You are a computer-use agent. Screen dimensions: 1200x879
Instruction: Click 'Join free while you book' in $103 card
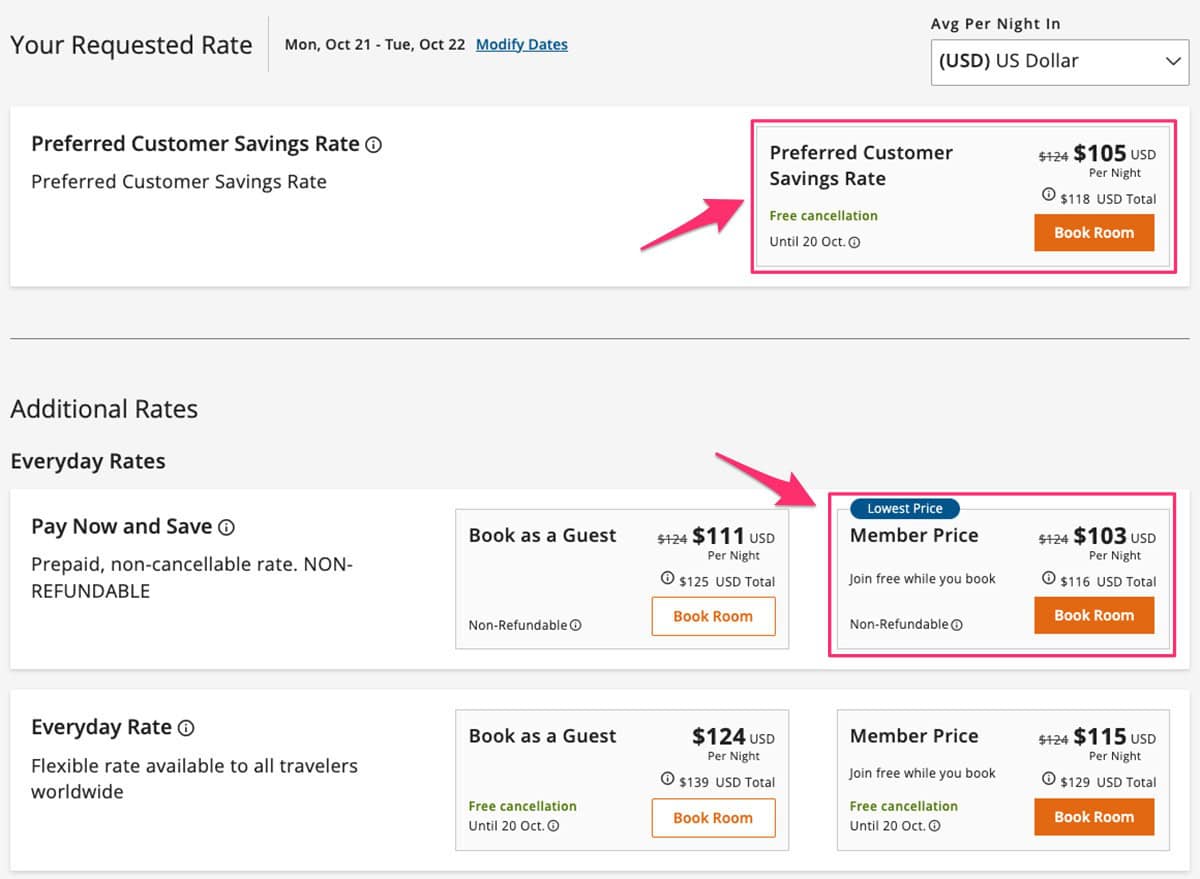coord(923,579)
